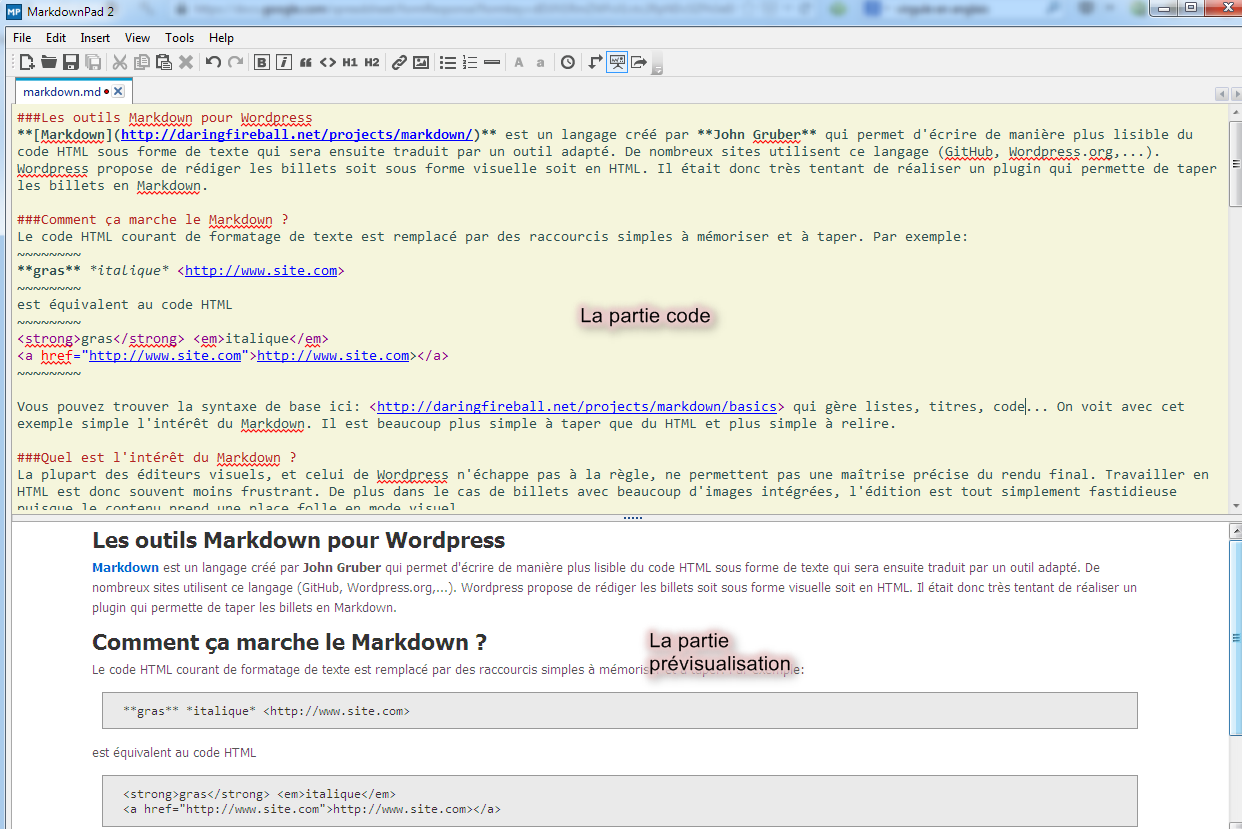Create a new document with the toolbar icon
1242x829 pixels.
27,62
